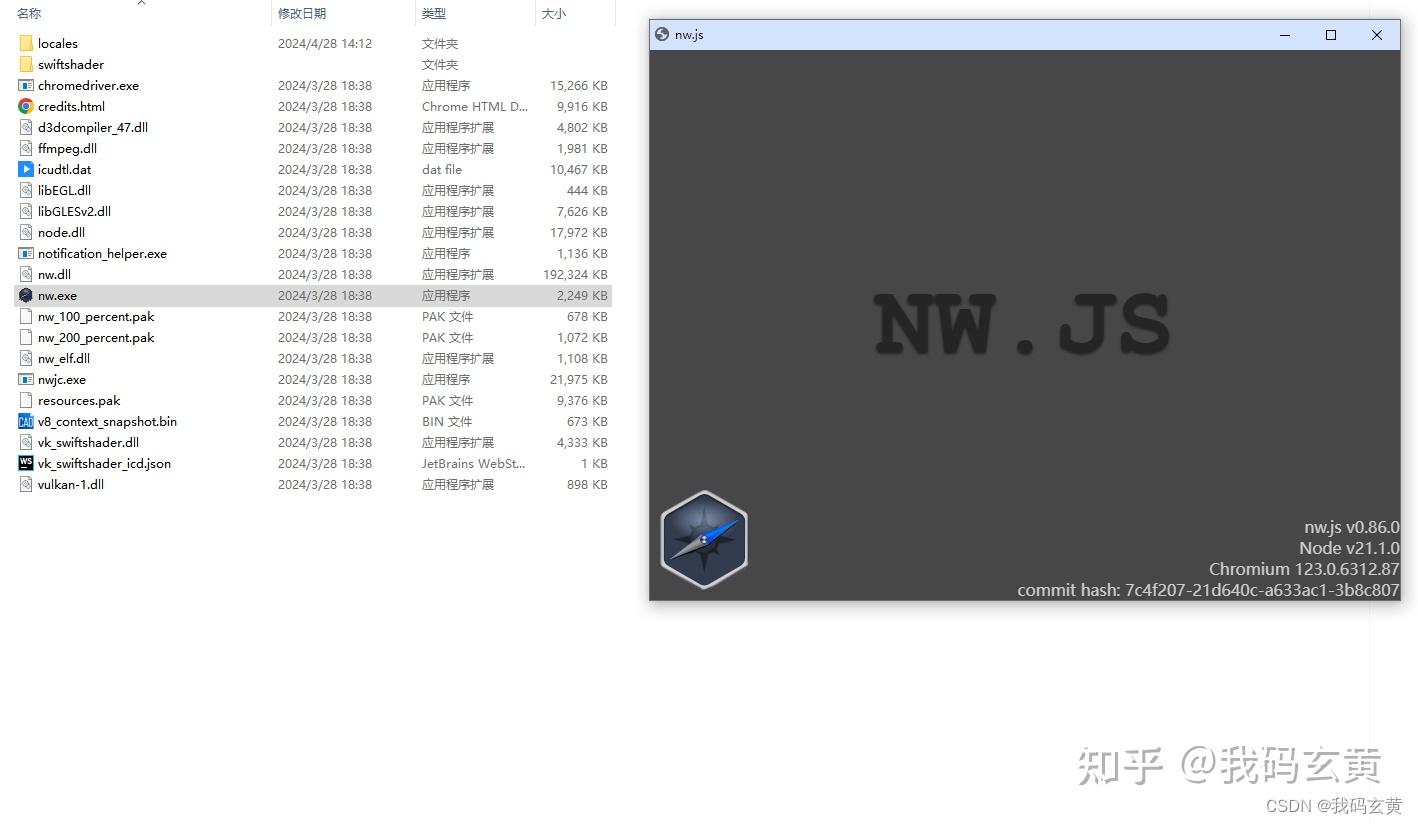The image size is (1418, 824).
Task: Click the v8_context_snapshot.bin icon
Action: (x=25, y=421)
